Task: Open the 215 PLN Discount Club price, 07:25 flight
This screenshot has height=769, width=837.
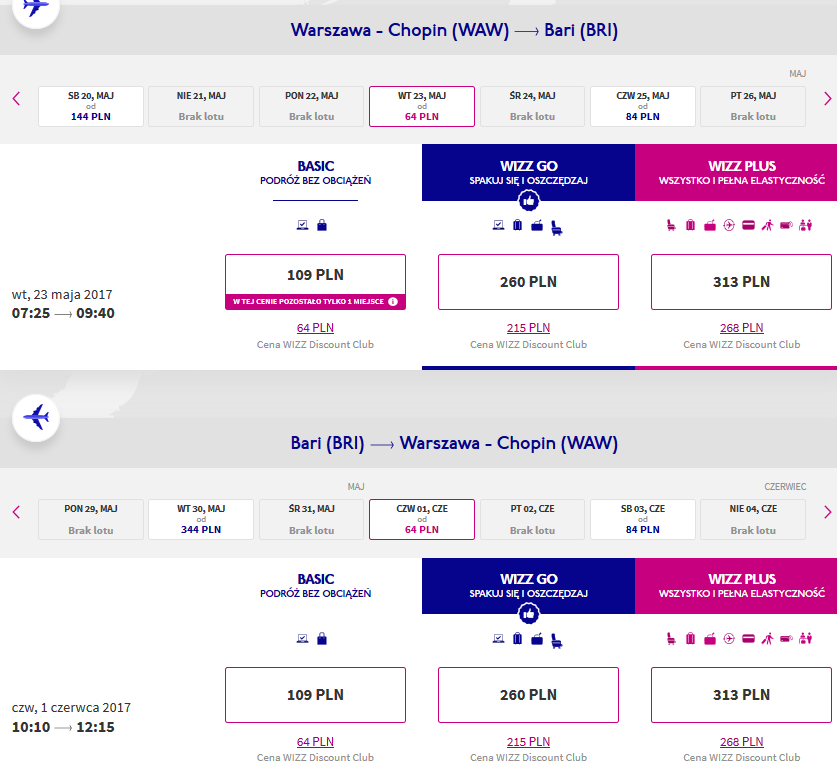Action: (528, 328)
